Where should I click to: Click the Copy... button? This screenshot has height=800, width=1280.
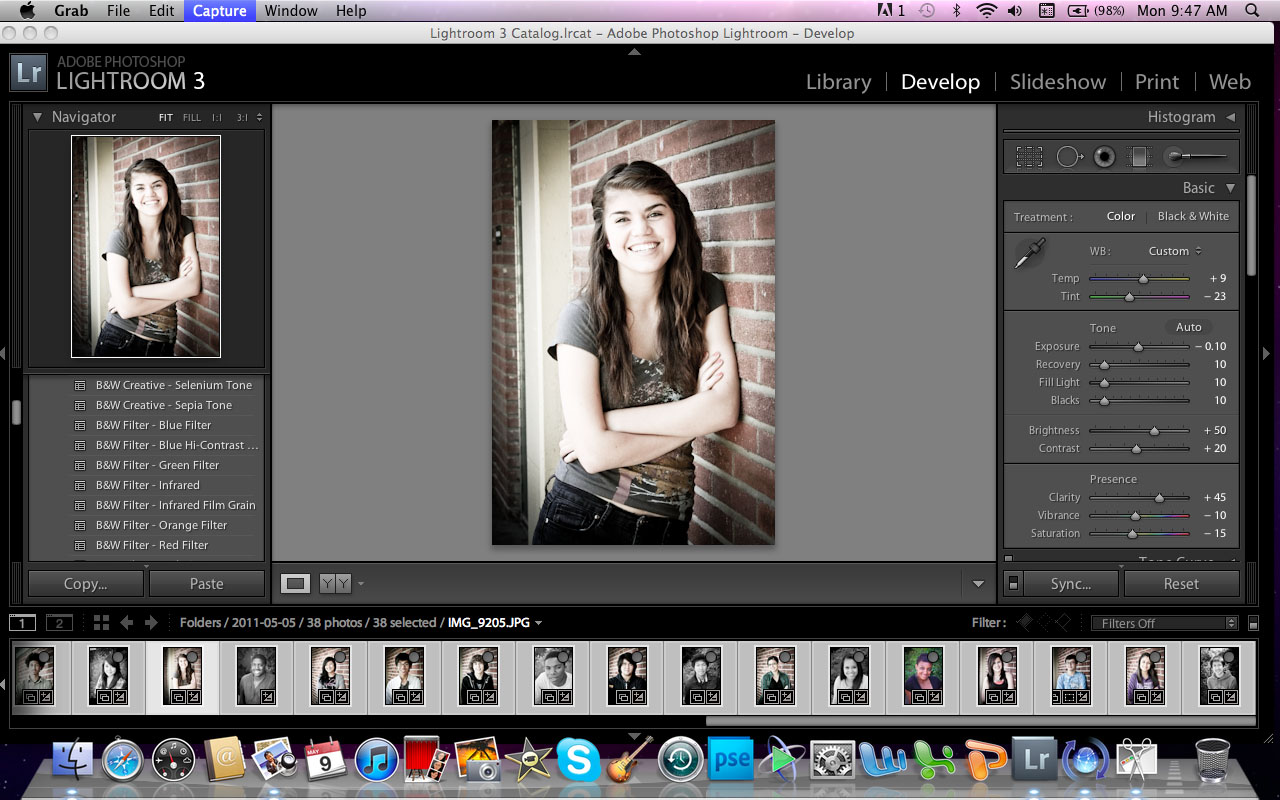(86, 584)
